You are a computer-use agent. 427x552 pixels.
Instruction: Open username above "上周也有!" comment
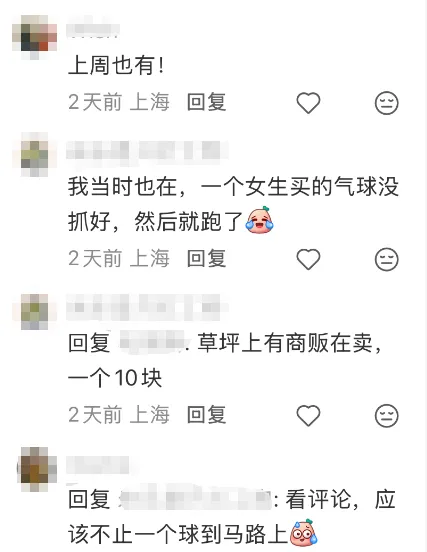click(93, 29)
